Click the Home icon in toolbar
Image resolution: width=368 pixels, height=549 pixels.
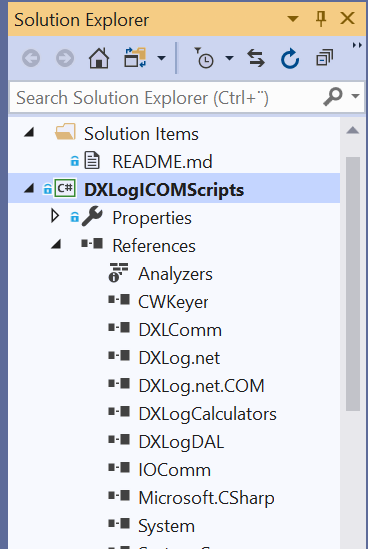(99, 58)
